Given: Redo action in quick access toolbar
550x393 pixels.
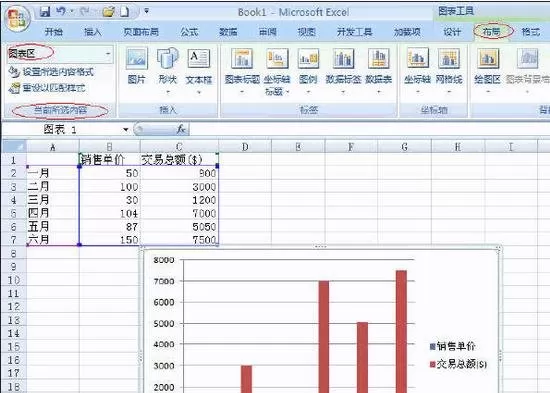Looking at the screenshot, I should [x=85, y=12].
